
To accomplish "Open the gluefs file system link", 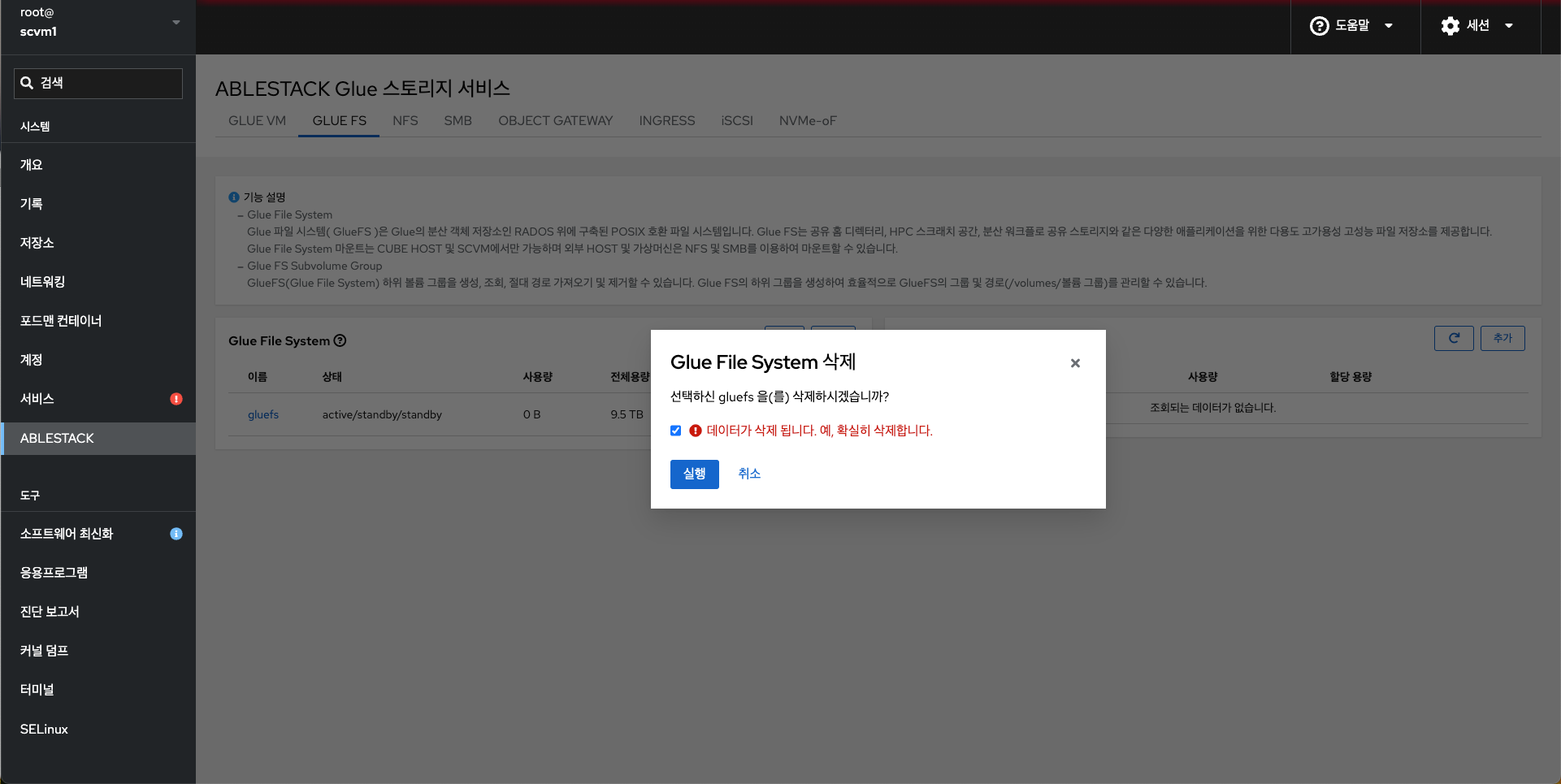I will tap(263, 415).
